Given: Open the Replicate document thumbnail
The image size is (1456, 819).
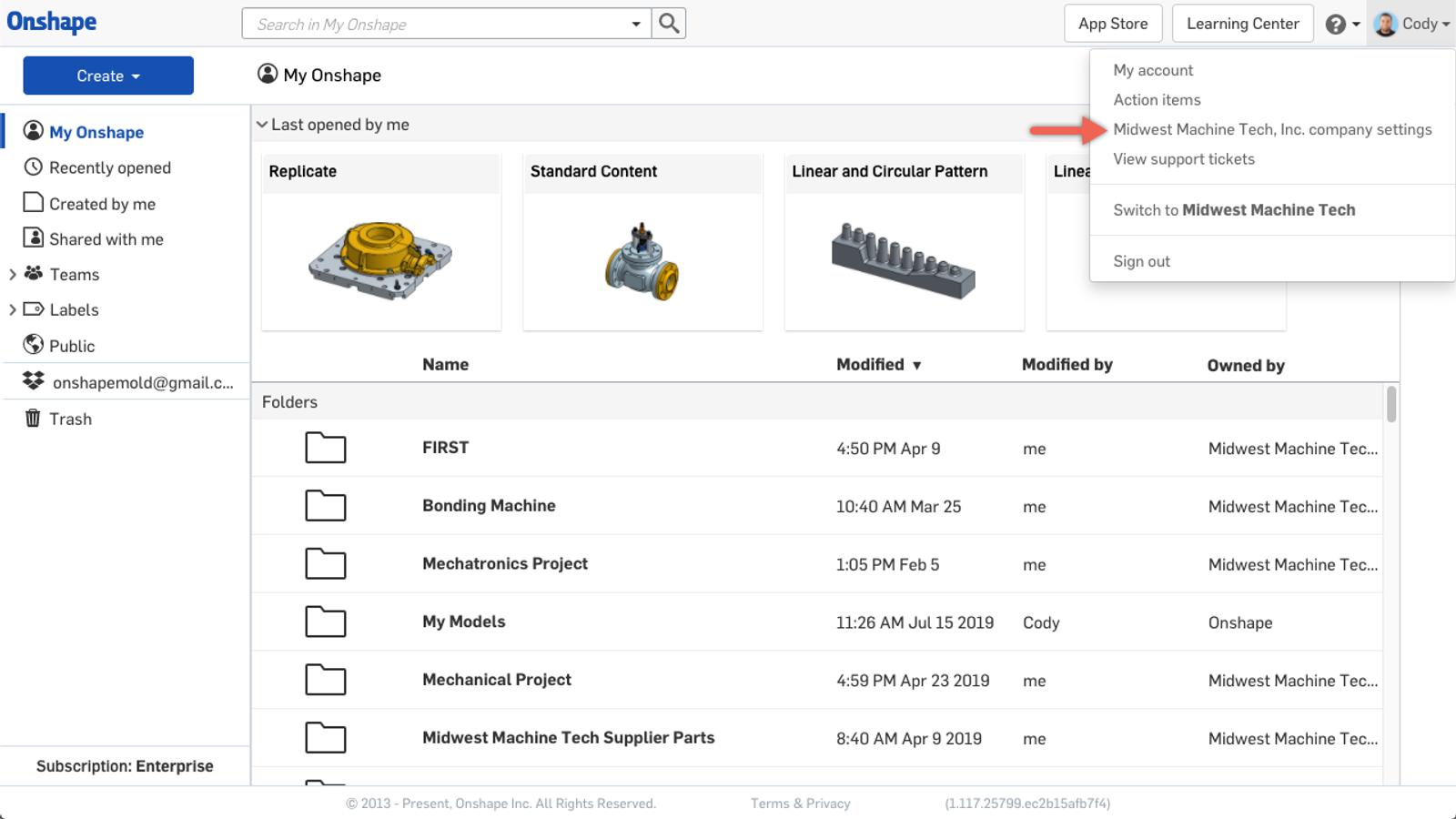Looking at the screenshot, I should (380, 259).
